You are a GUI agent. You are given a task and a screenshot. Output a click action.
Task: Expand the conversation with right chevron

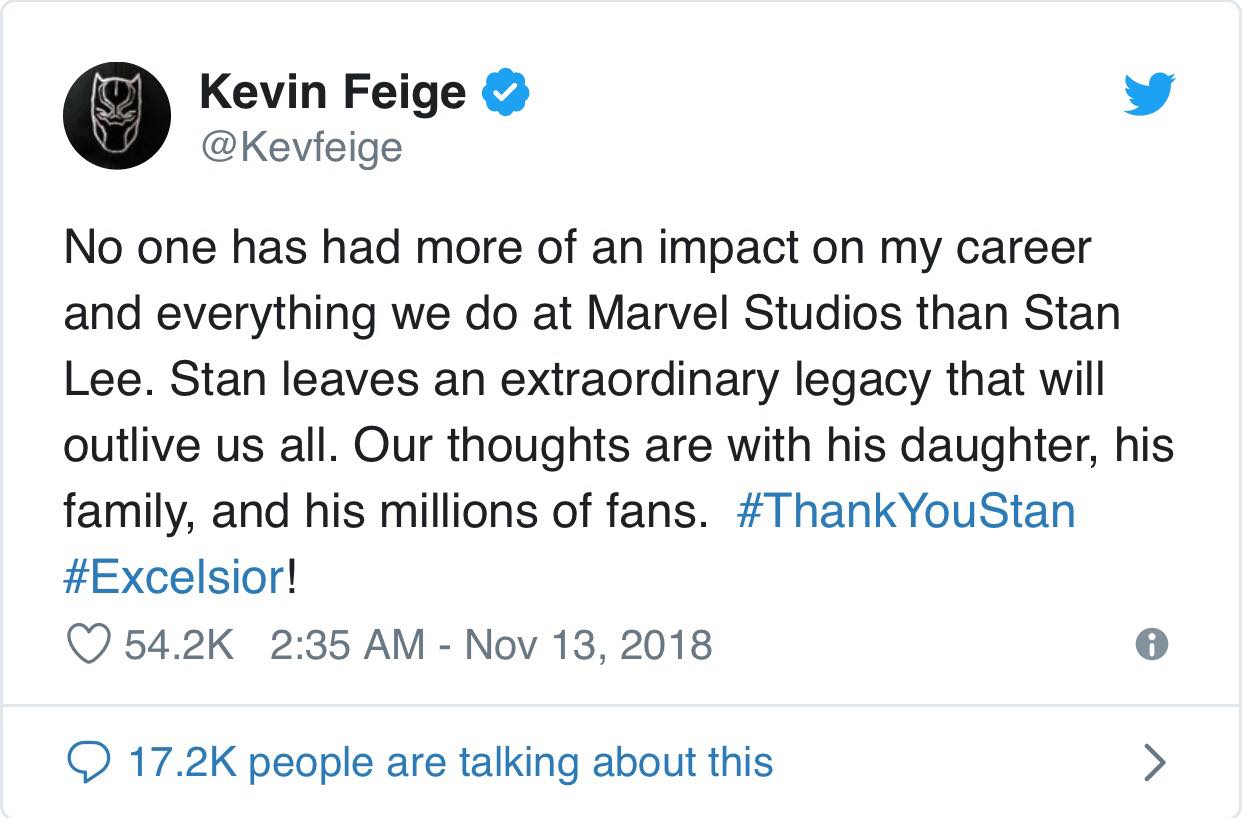[1154, 763]
